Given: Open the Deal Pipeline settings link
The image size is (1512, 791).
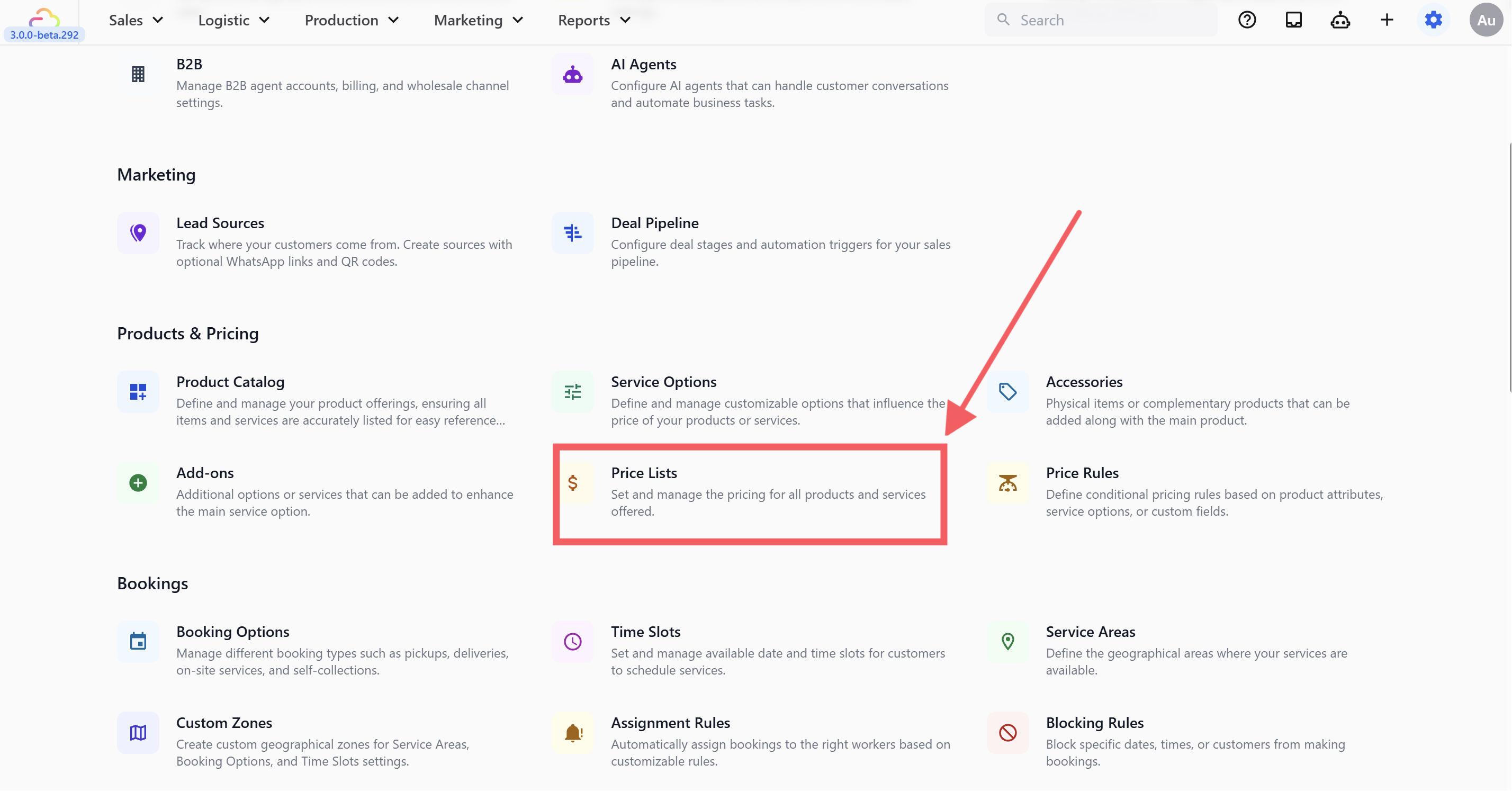Looking at the screenshot, I should [x=654, y=223].
